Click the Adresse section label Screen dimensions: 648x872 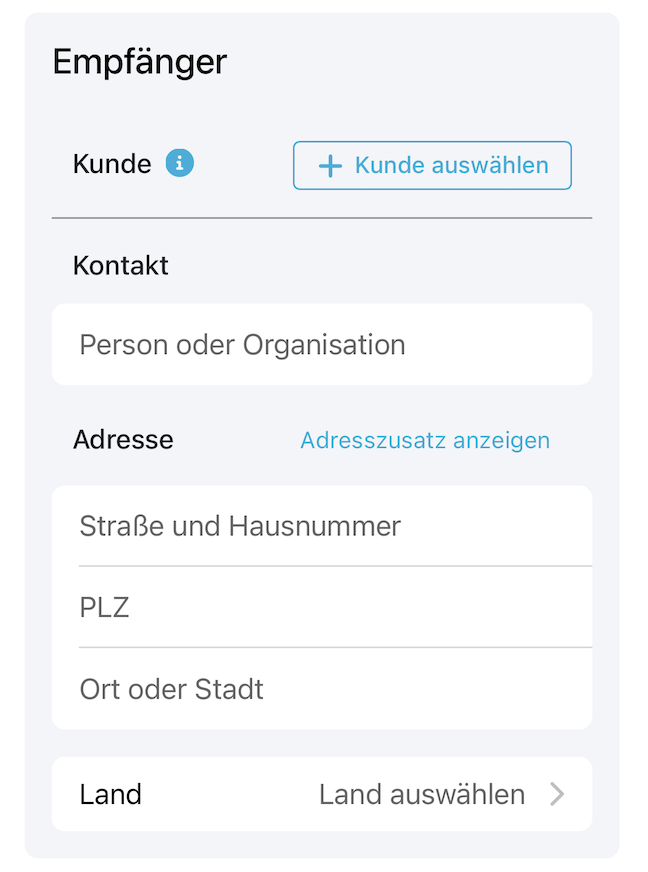pos(123,439)
